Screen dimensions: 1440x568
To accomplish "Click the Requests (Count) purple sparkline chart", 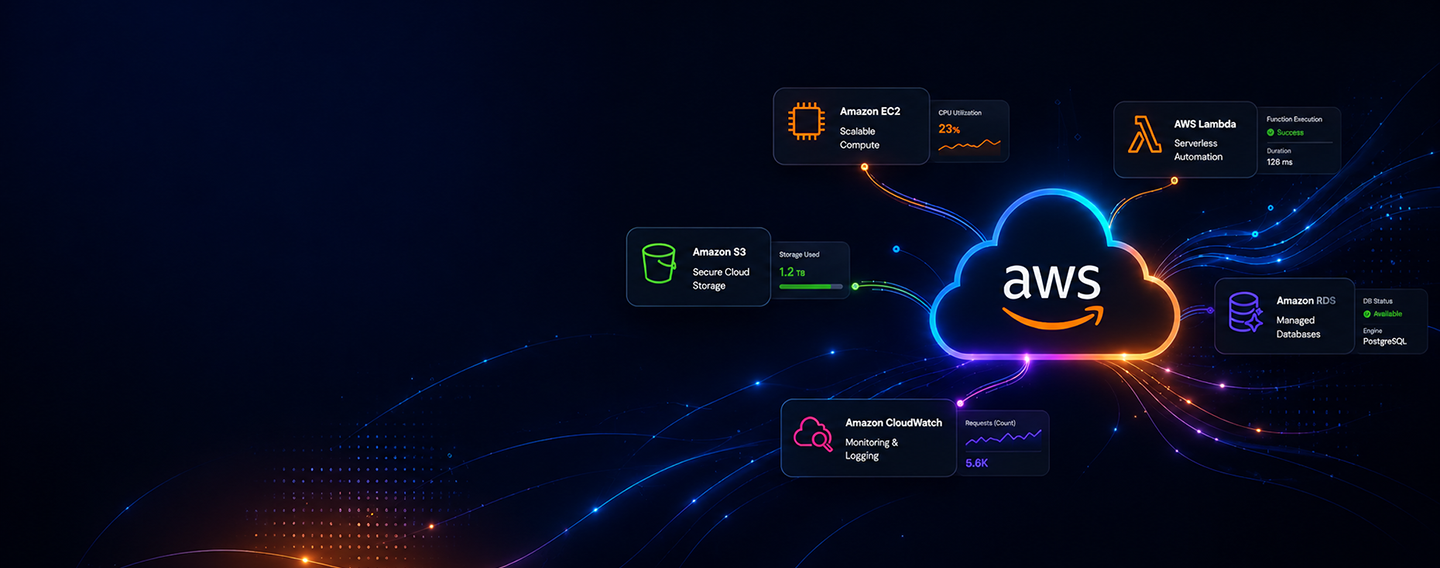I will point(1003,438).
